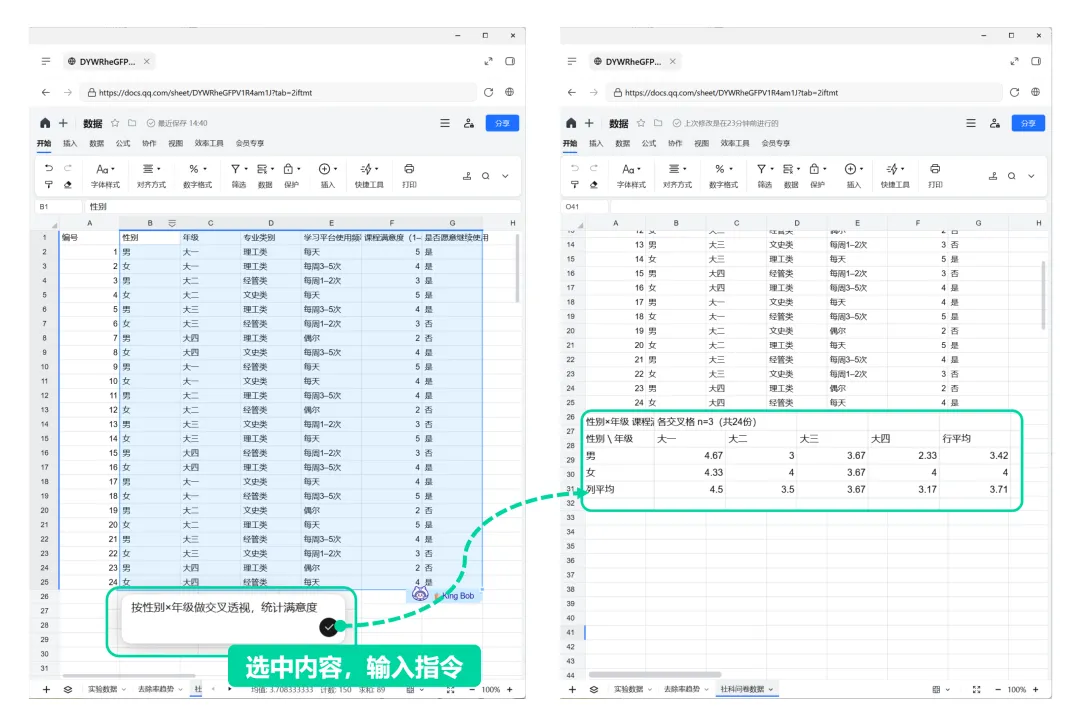Star the 数据 document in the left window
Screen dimensions: 1080x726
tap(115, 123)
